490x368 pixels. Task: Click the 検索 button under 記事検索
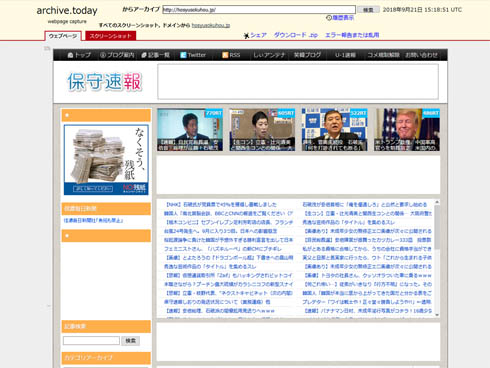click(130, 341)
